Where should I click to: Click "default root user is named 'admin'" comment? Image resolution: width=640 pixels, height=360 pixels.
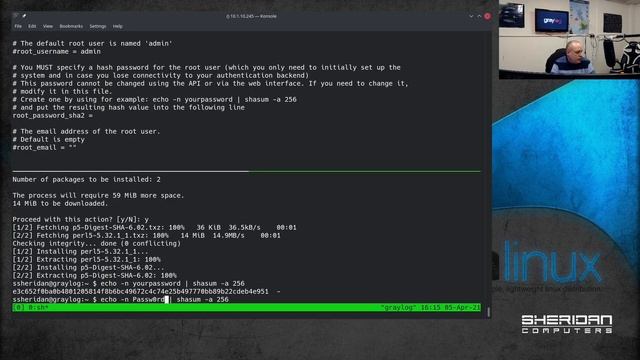[92, 43]
